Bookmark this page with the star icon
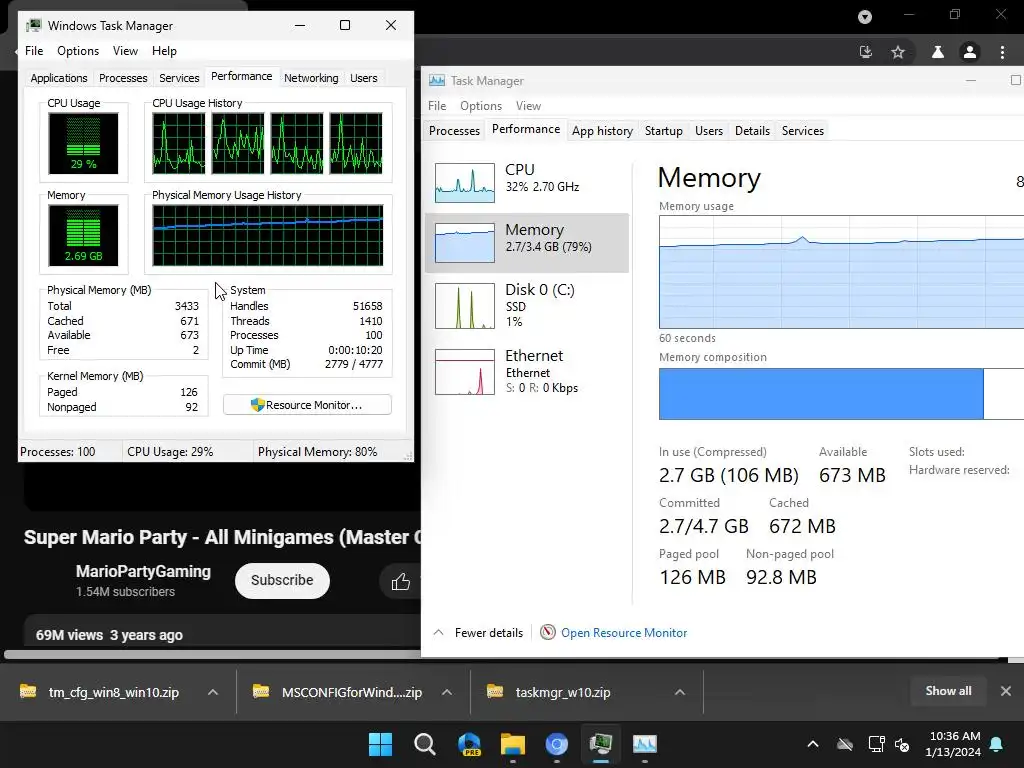Image resolution: width=1024 pixels, height=768 pixels. point(898,52)
